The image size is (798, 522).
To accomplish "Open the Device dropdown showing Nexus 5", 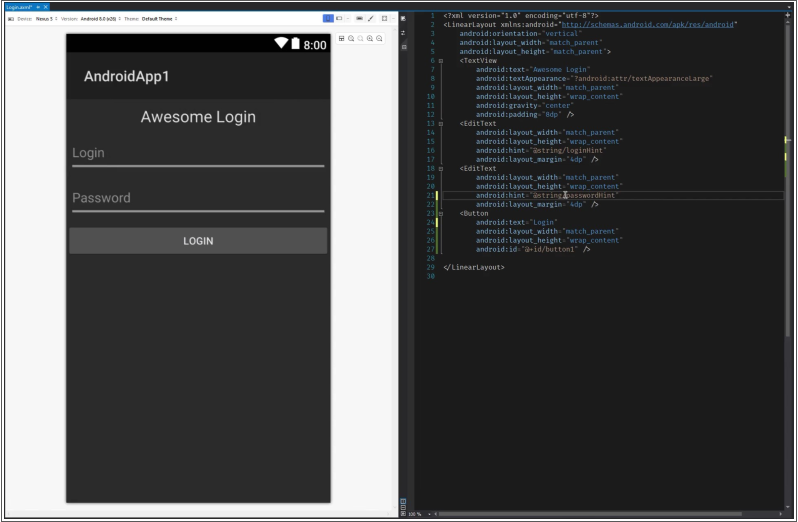I will click(x=45, y=19).
